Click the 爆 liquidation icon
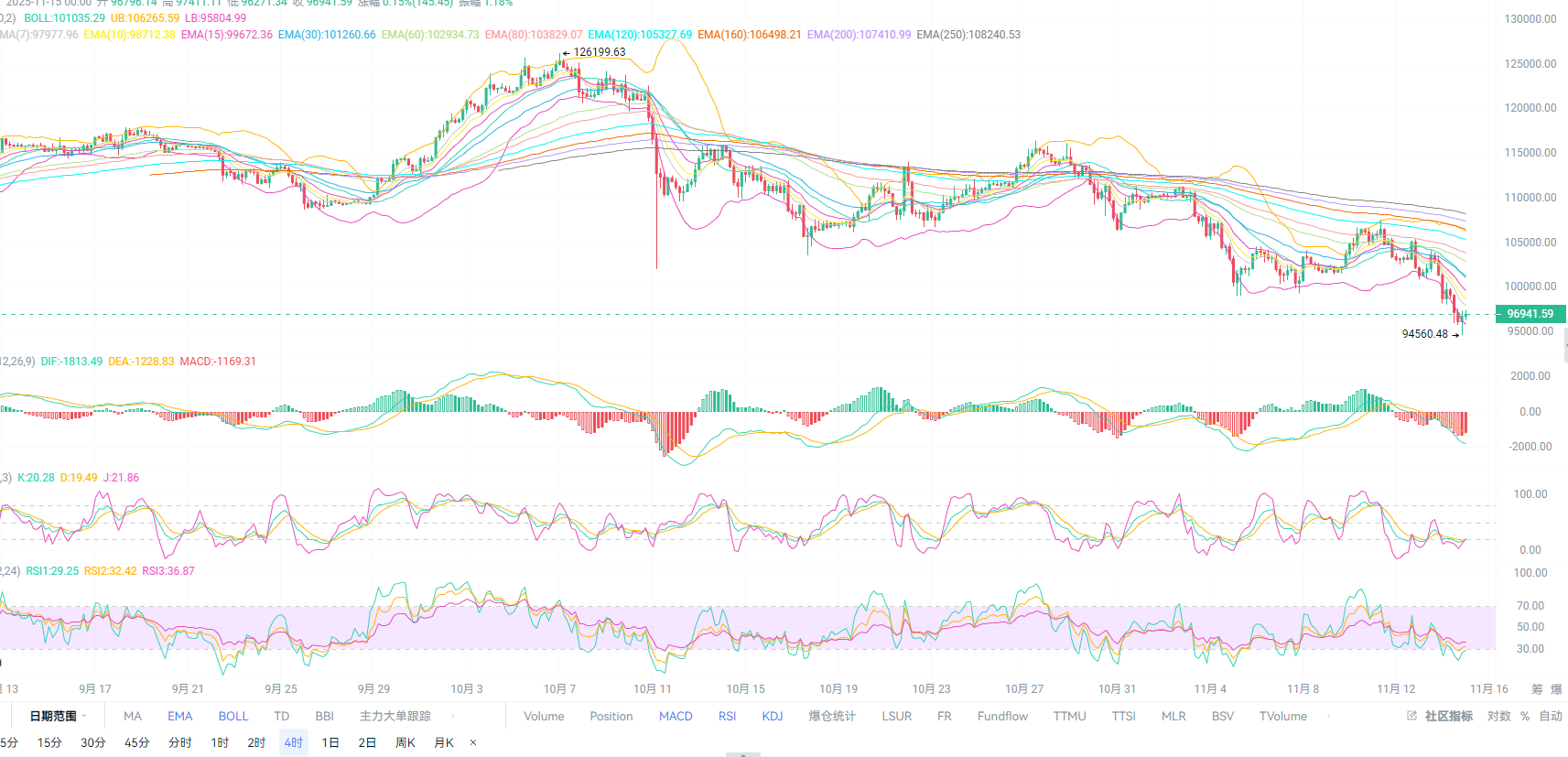Screen dimensions: 1568x757 (x=1556, y=689)
